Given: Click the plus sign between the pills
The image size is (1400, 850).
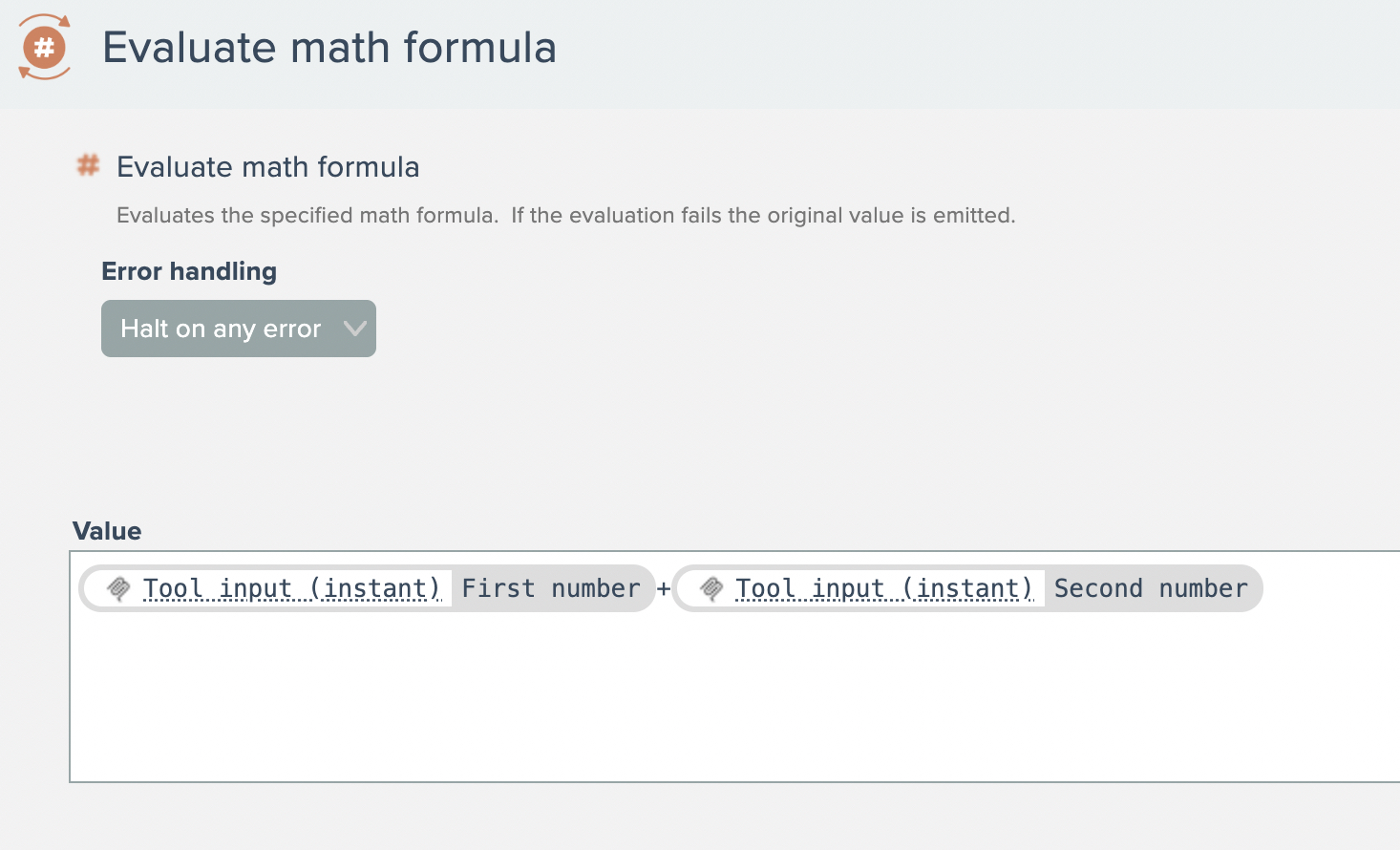Looking at the screenshot, I should coord(664,588).
